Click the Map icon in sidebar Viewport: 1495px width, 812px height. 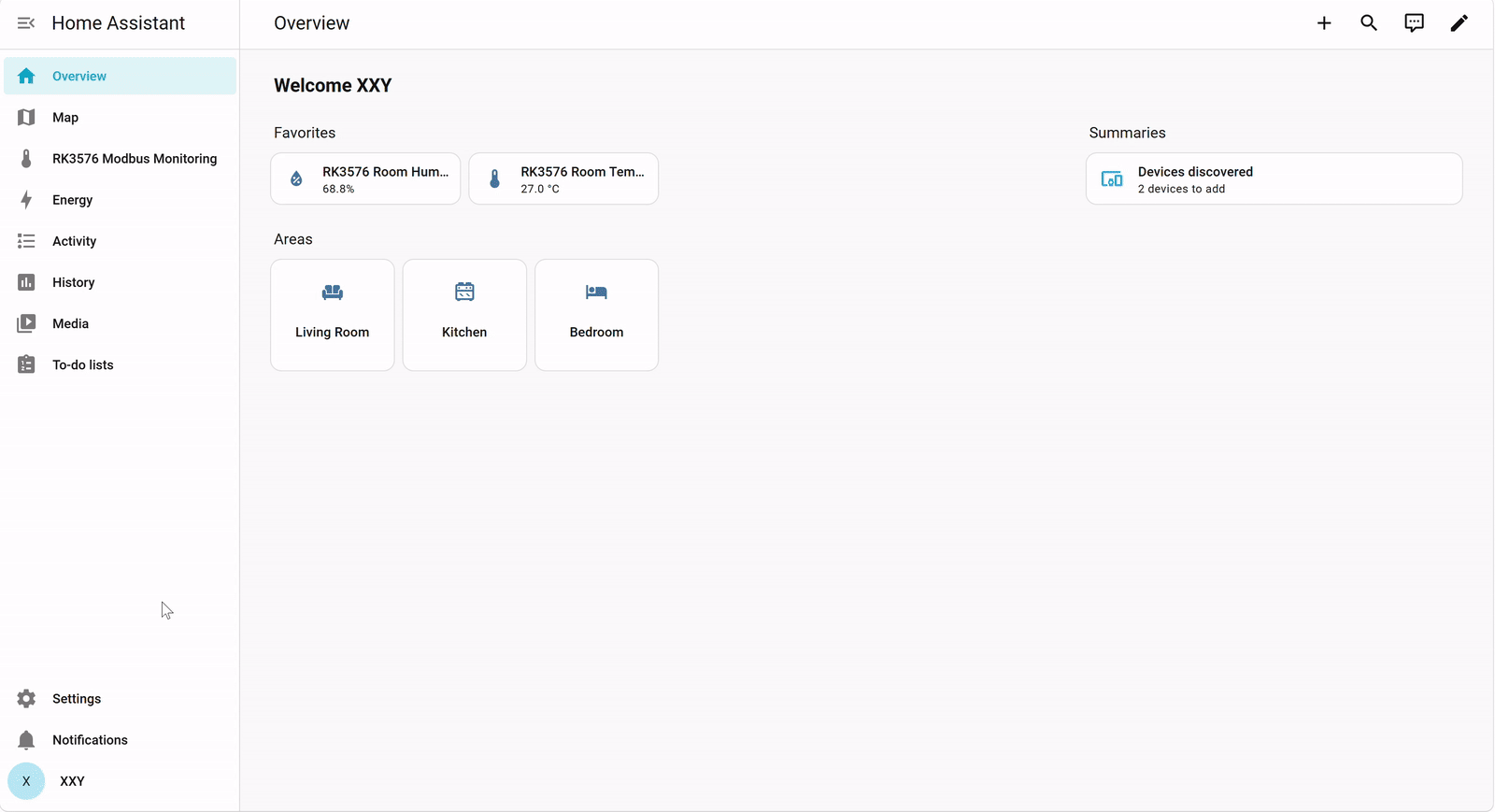26,118
